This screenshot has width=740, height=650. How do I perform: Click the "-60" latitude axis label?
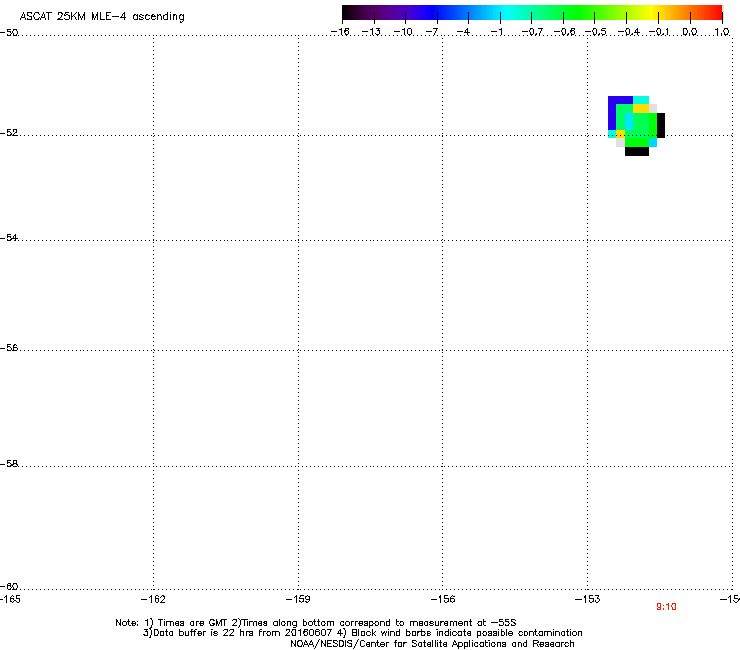click(9, 586)
